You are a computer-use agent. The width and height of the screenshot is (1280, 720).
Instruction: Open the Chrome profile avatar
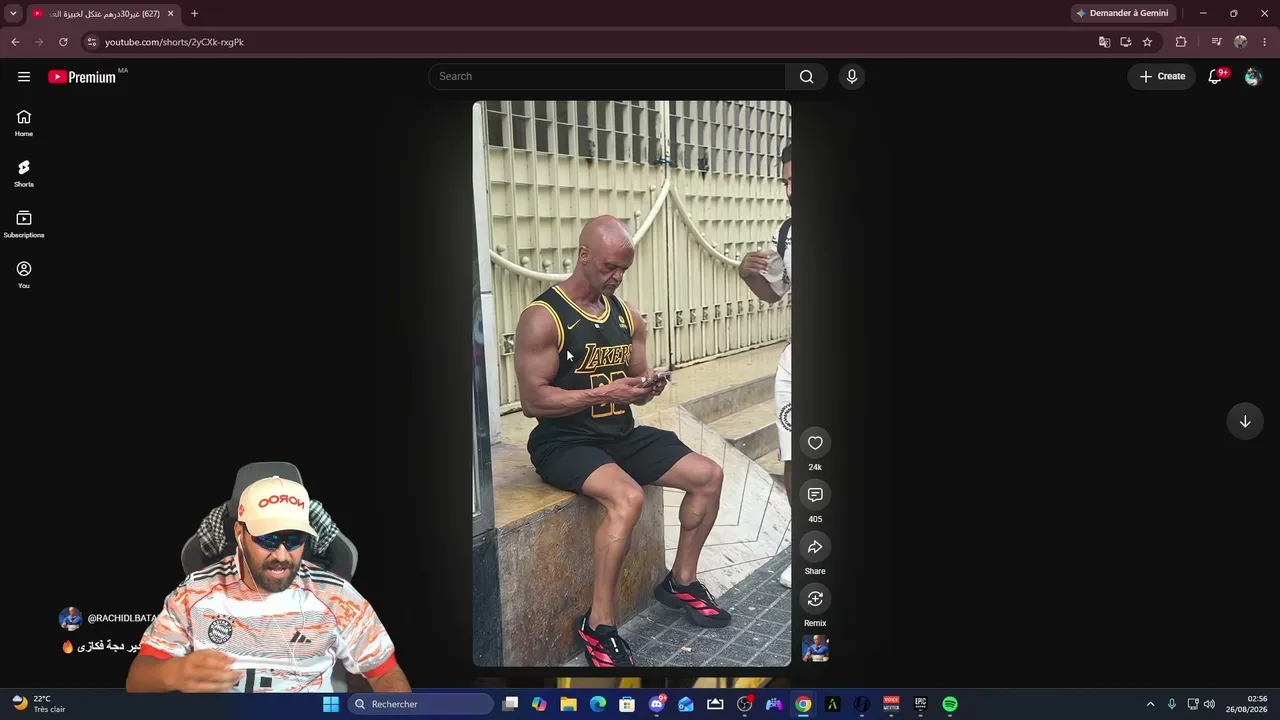tap(1241, 42)
